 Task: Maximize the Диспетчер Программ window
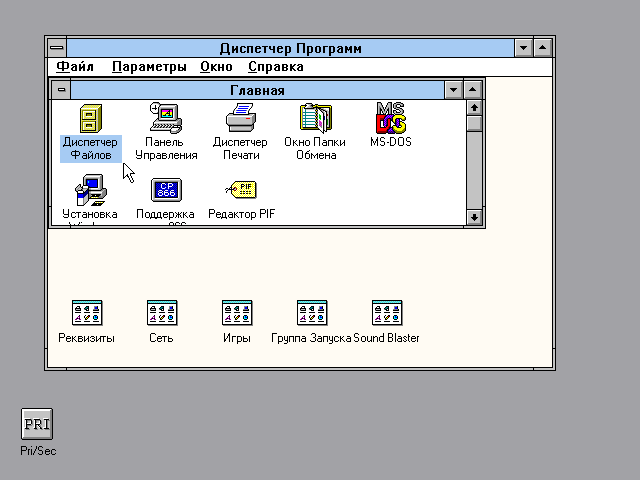[x=543, y=48]
